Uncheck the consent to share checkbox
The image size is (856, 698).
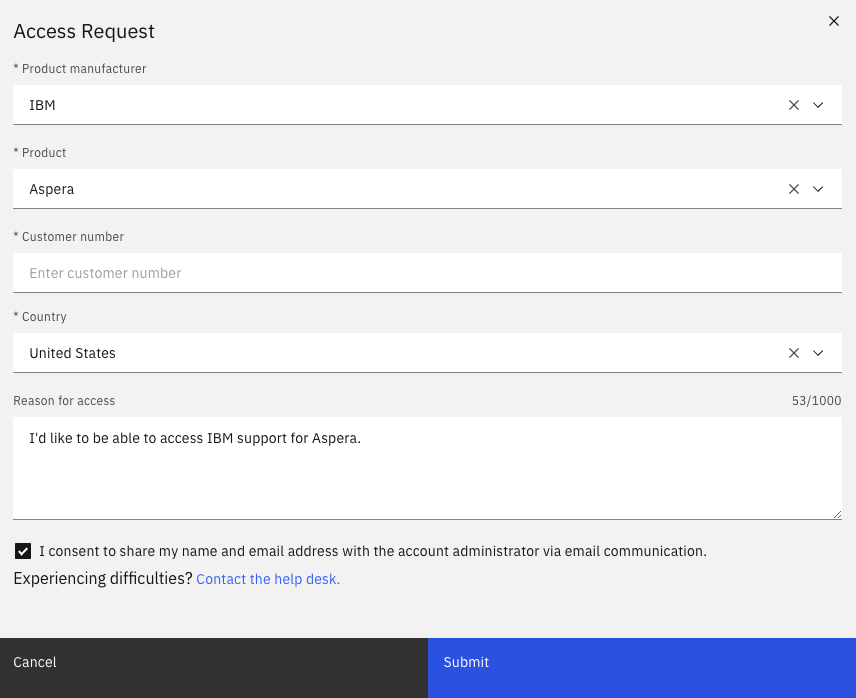click(23, 551)
